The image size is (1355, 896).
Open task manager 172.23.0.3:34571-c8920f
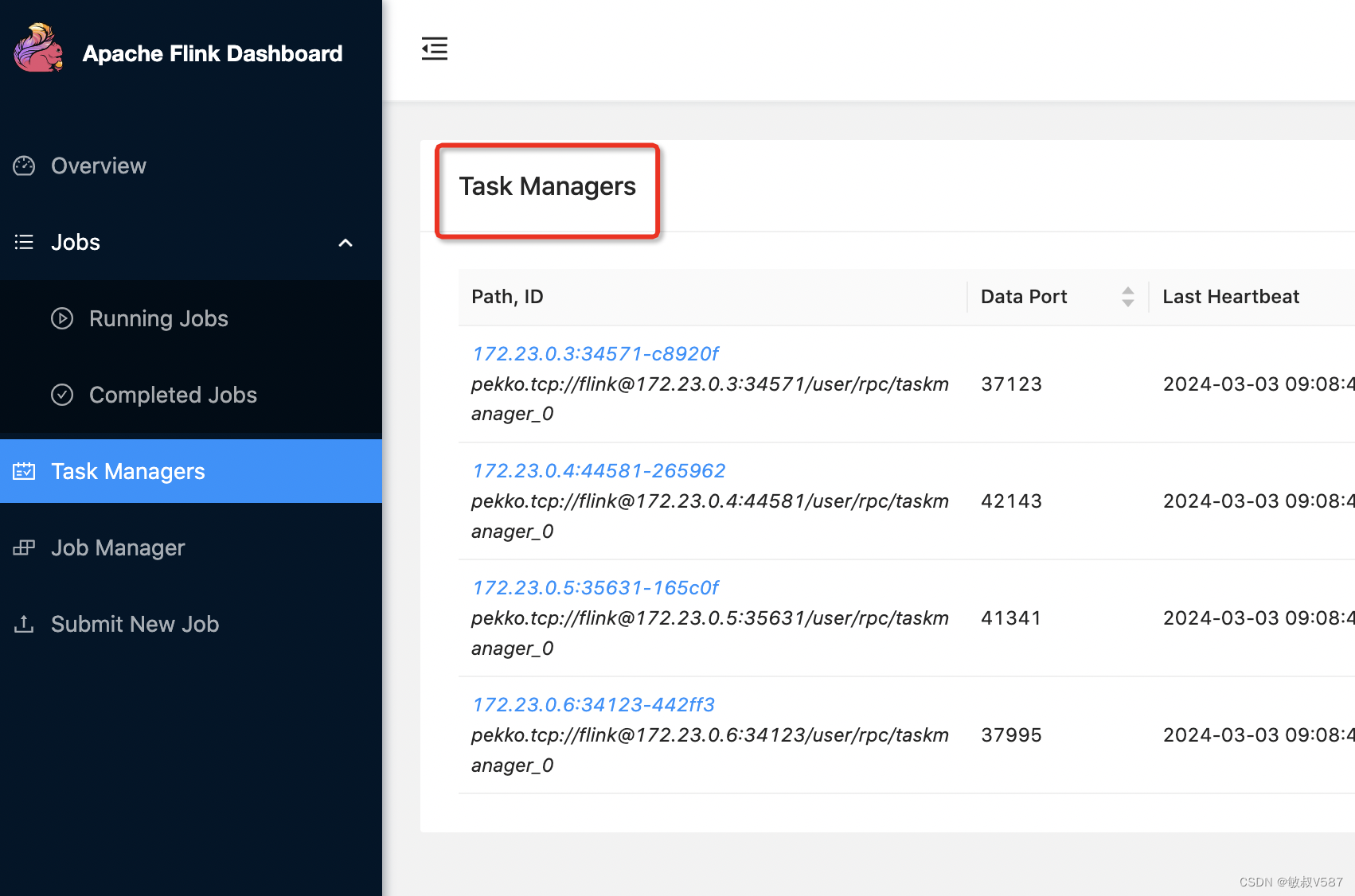click(595, 353)
